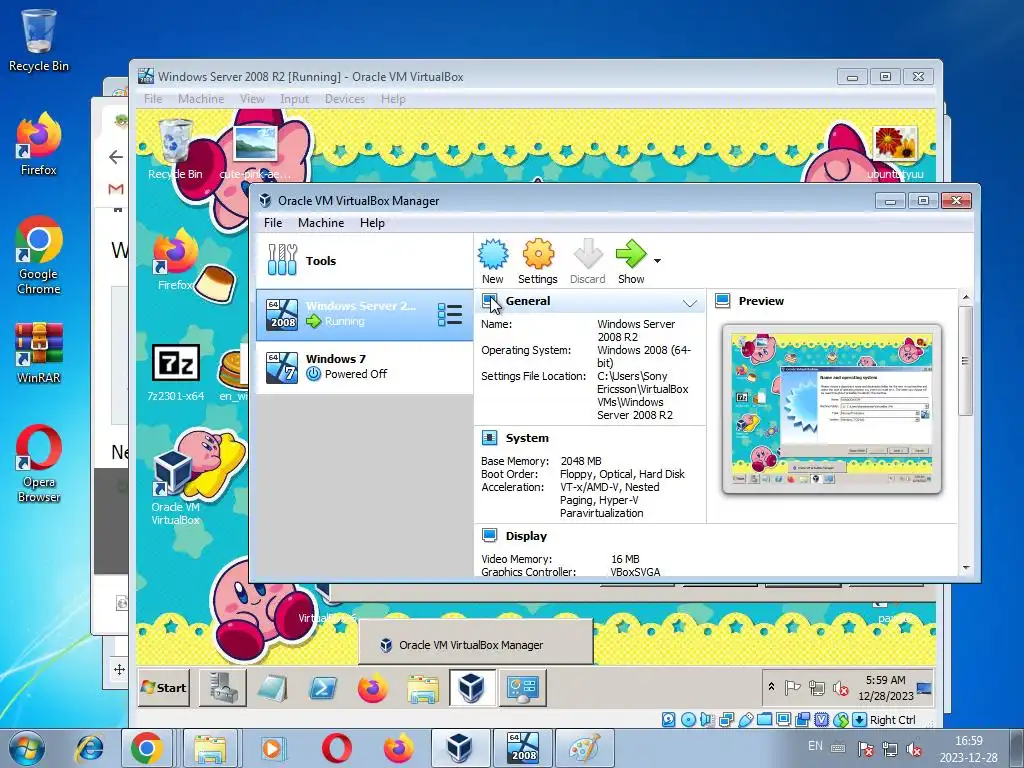Collapse General section with its chevron
The image size is (1024, 768).
690,302
